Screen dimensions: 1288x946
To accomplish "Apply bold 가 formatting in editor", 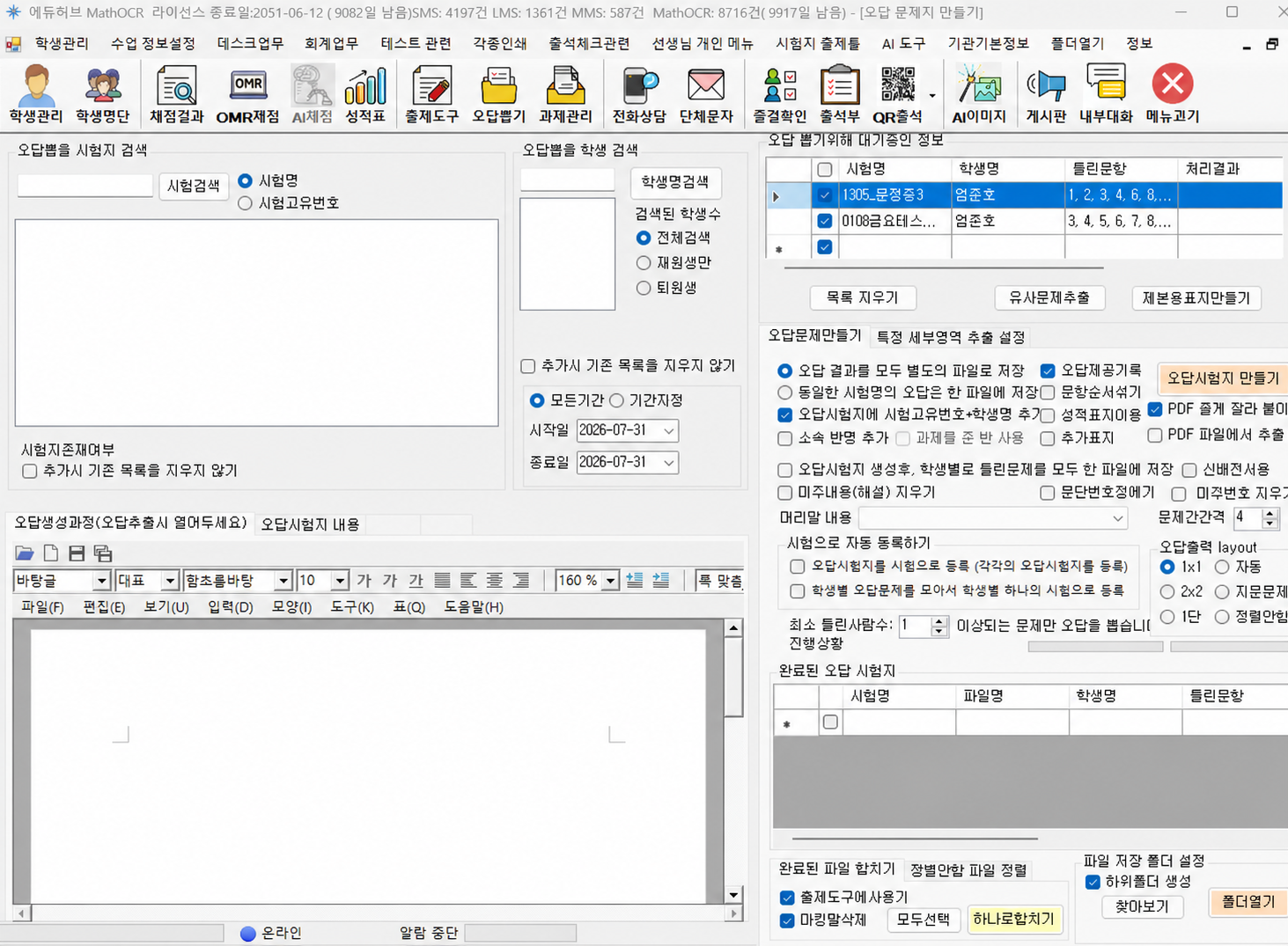I will pos(364,581).
